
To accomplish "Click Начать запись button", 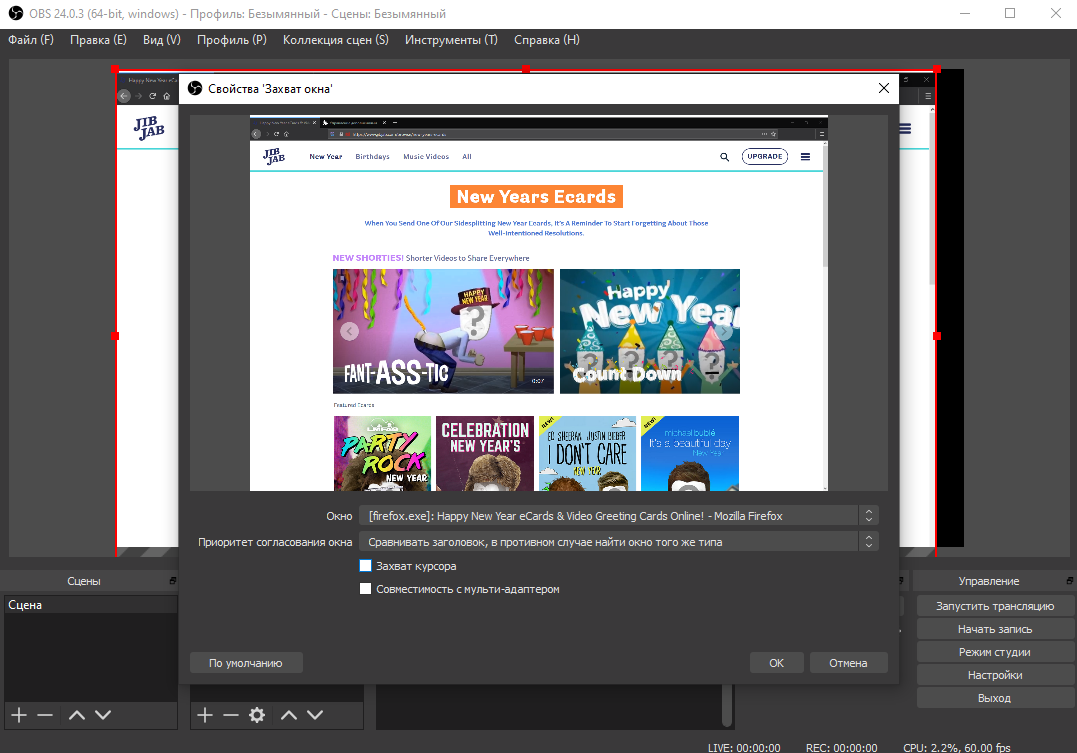I will tap(995, 629).
